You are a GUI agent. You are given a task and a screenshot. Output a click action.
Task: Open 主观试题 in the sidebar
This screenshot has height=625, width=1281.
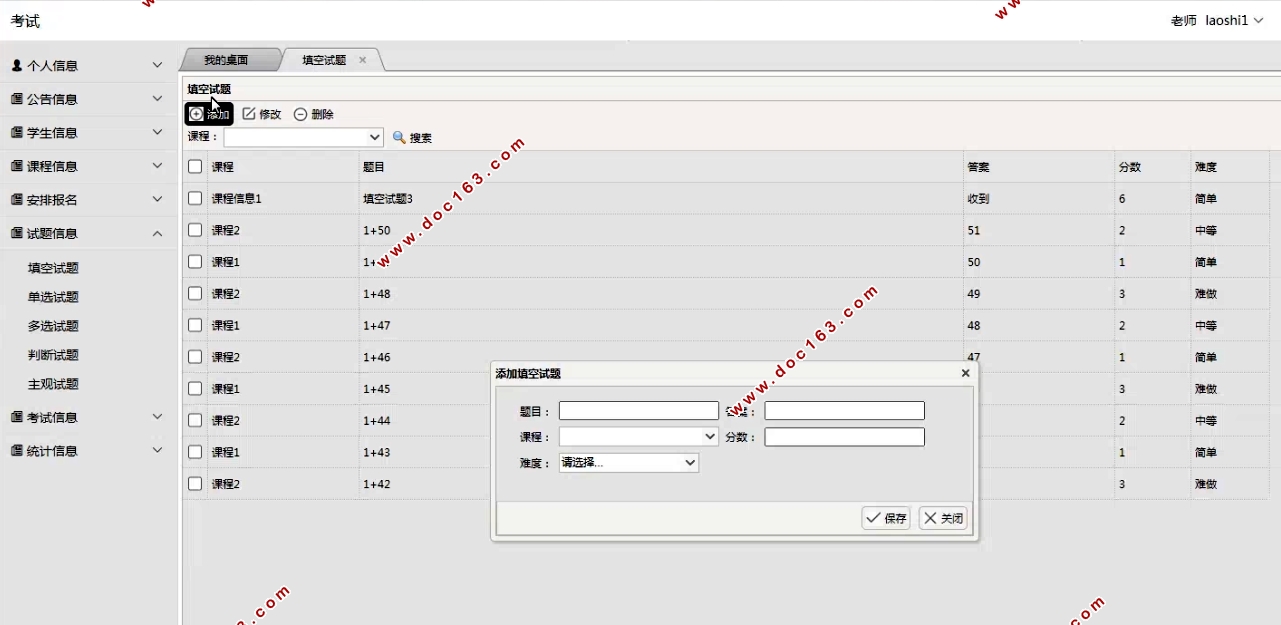pos(53,384)
